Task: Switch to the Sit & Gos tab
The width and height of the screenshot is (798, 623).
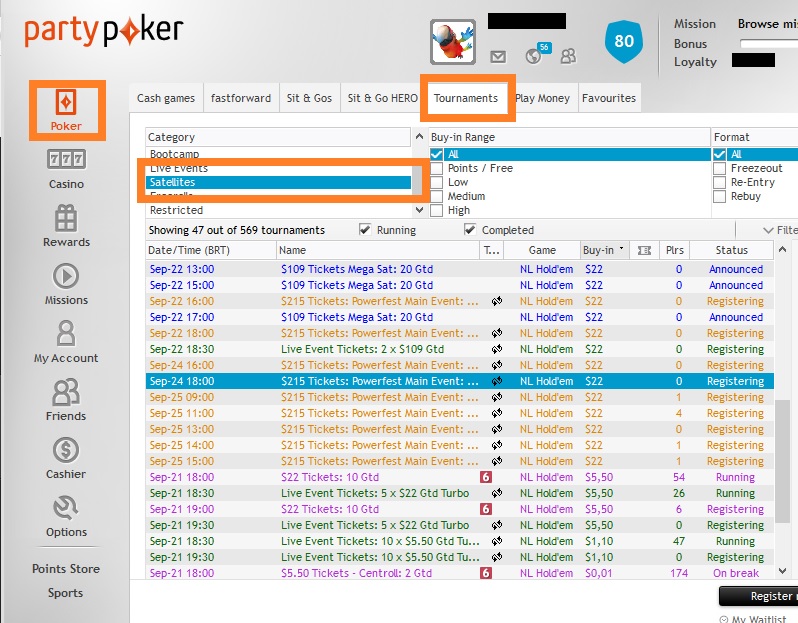Action: coord(309,98)
